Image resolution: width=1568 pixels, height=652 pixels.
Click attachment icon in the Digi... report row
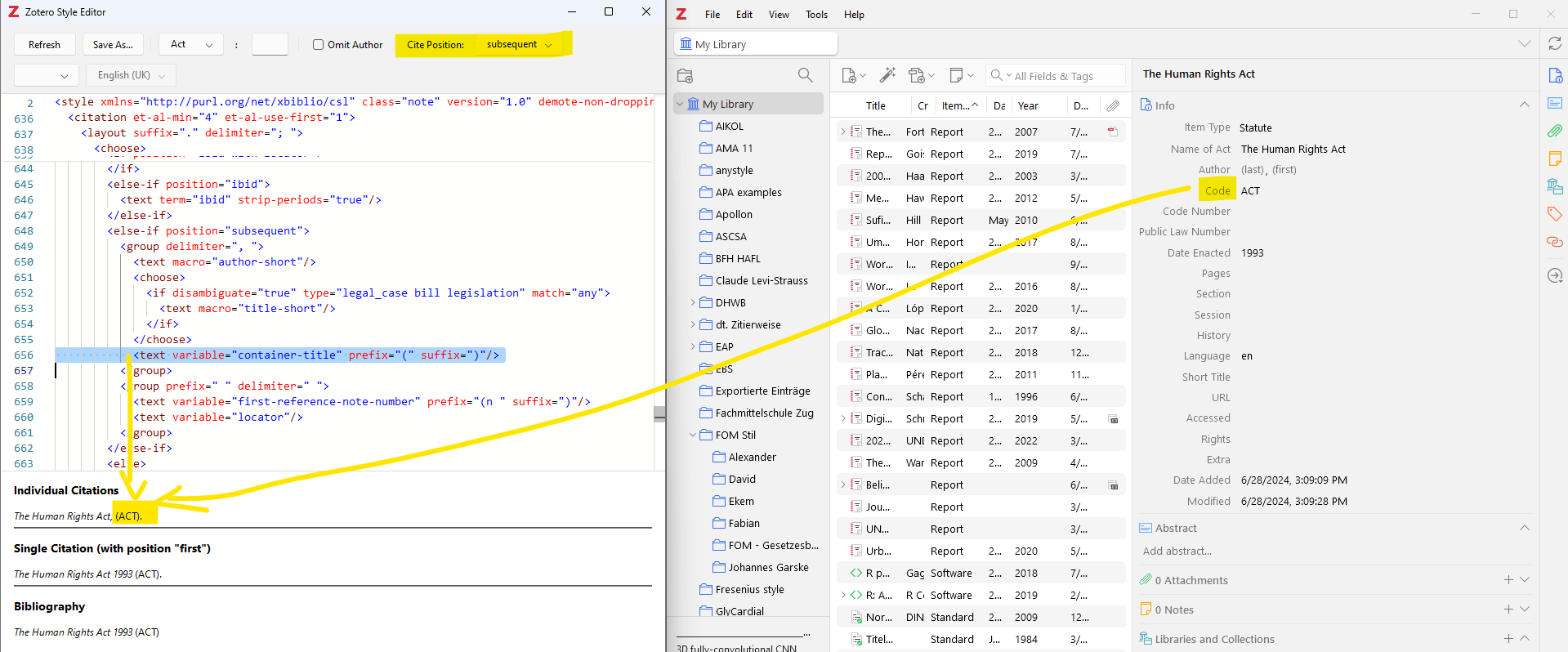pos(1113,418)
